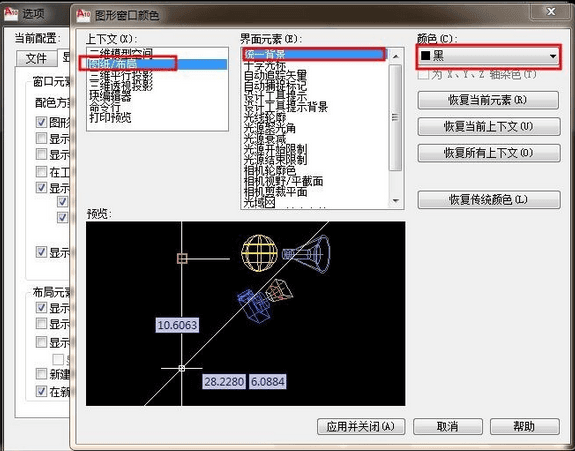Screen dimensions: 575x451
Task: Open the 颜色 dropdown arrow
Action: (553, 56)
